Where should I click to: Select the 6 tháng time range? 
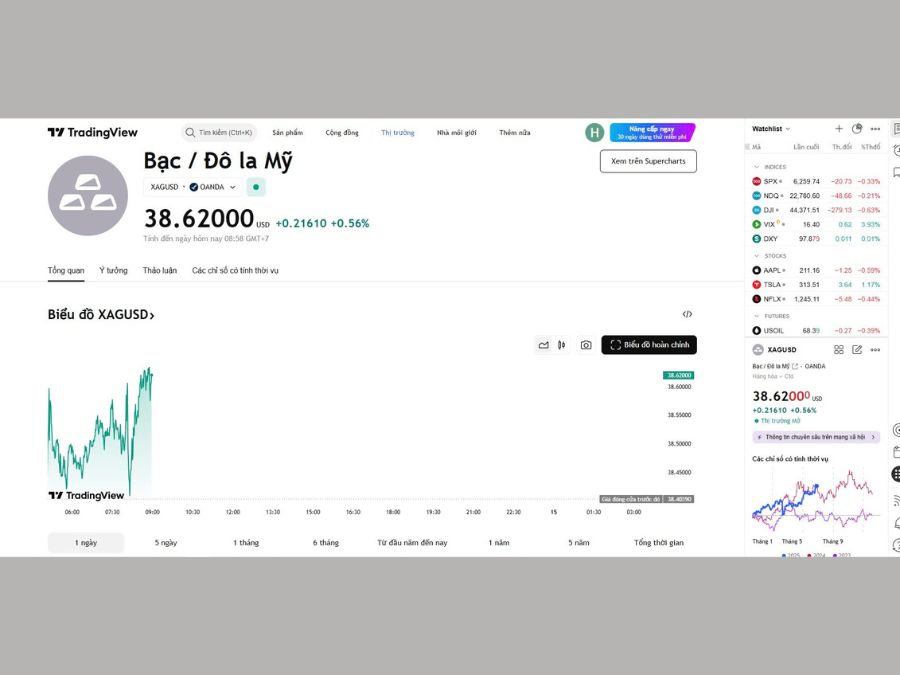tap(325, 542)
